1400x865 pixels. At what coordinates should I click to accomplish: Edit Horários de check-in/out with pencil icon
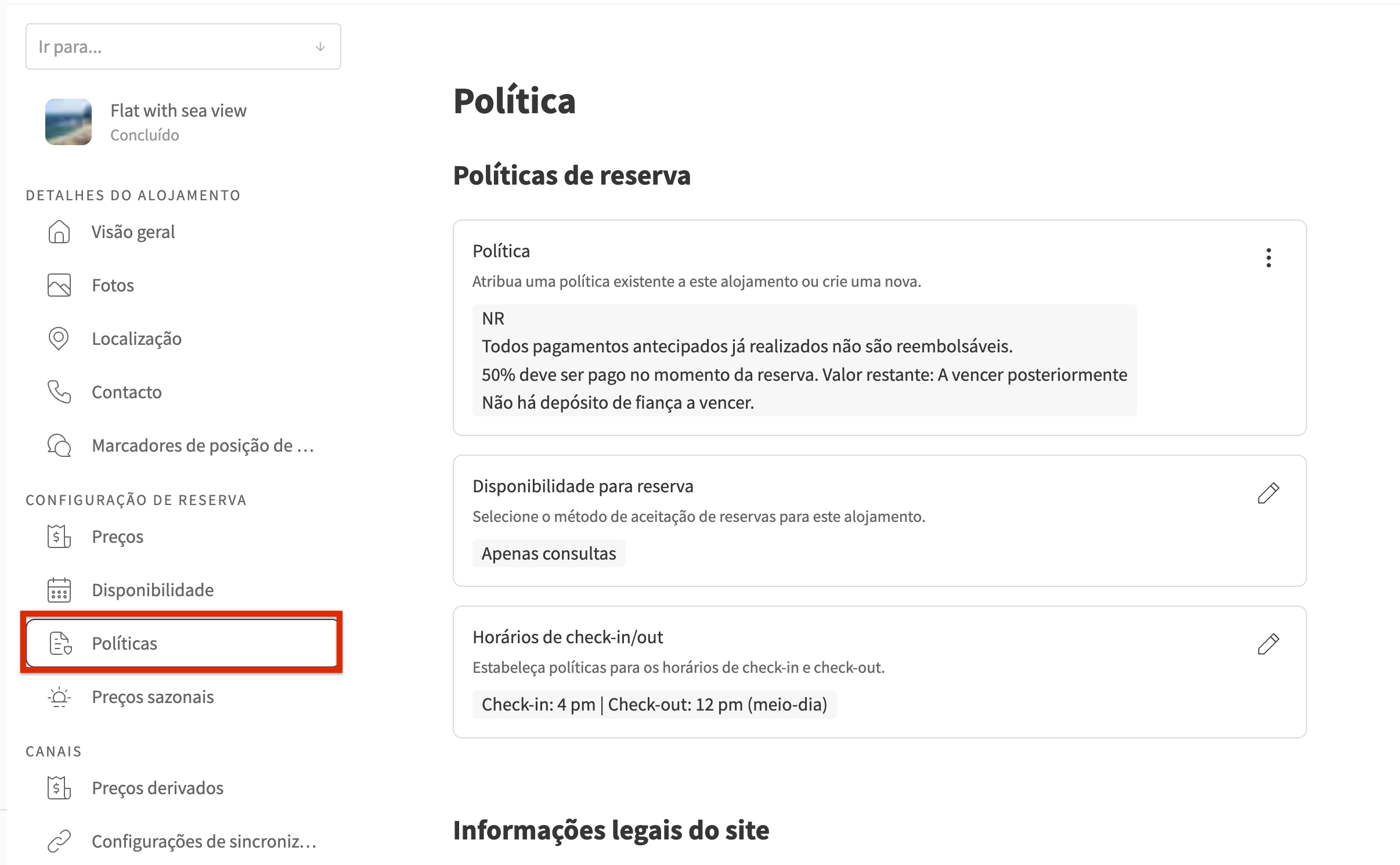pyautogui.click(x=1268, y=644)
